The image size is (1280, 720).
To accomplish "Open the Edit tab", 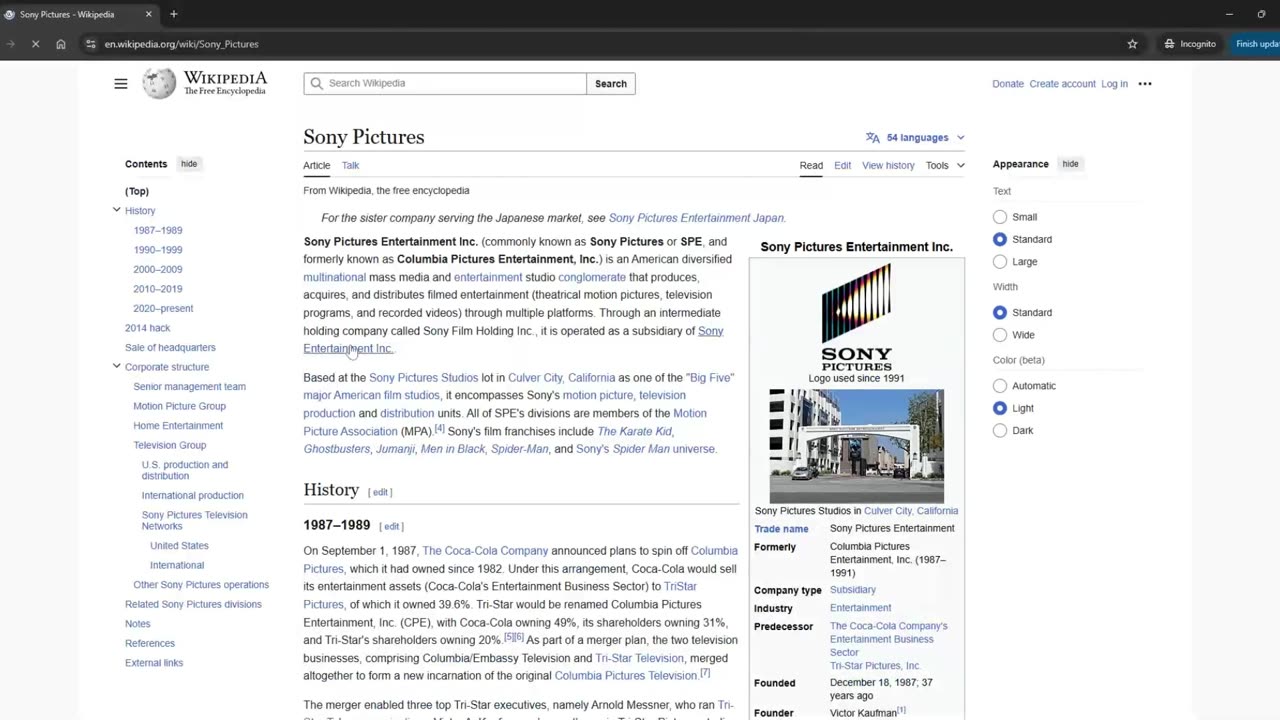I will point(843,166).
